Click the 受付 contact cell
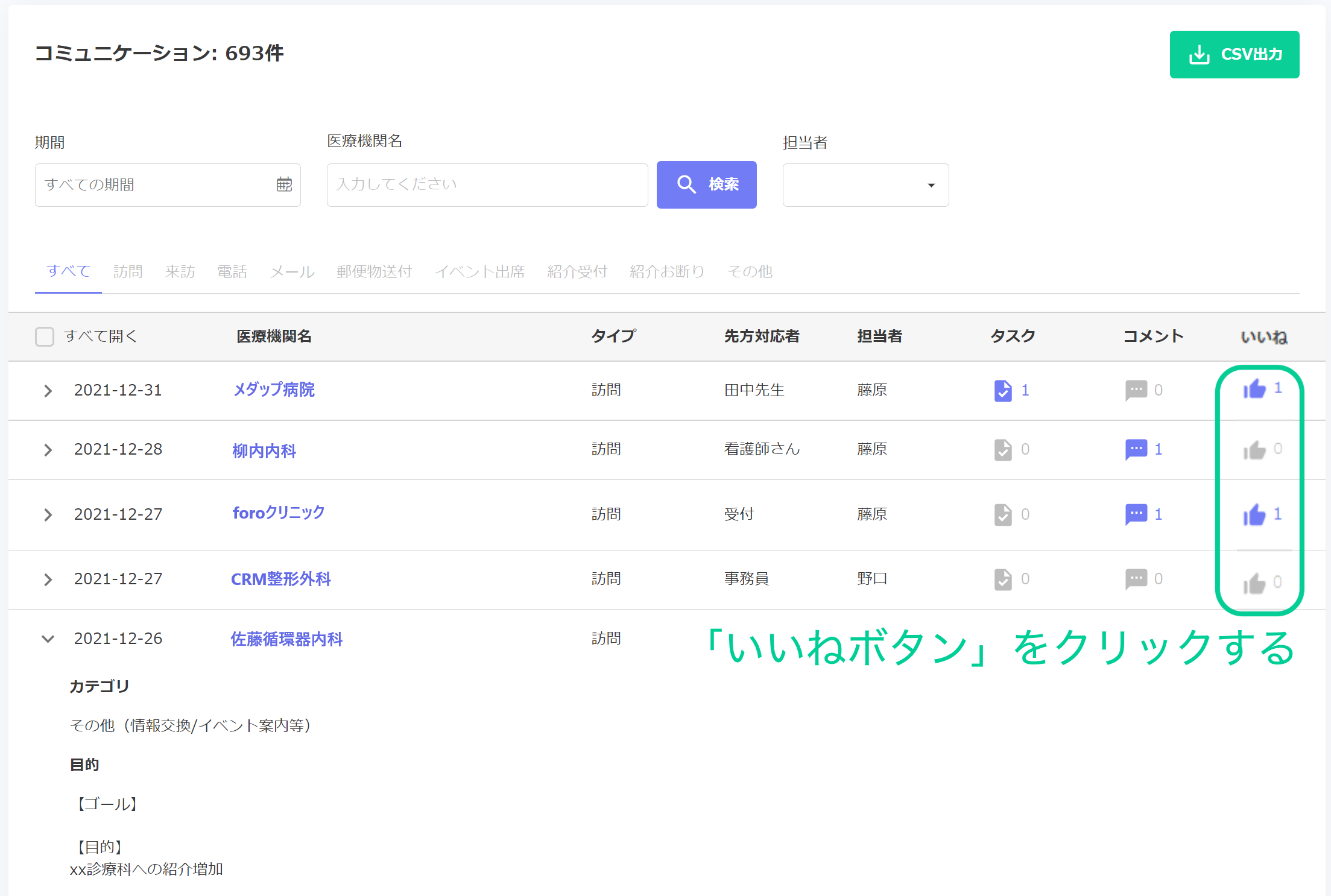Viewport: 1331px width, 896px height. click(739, 515)
